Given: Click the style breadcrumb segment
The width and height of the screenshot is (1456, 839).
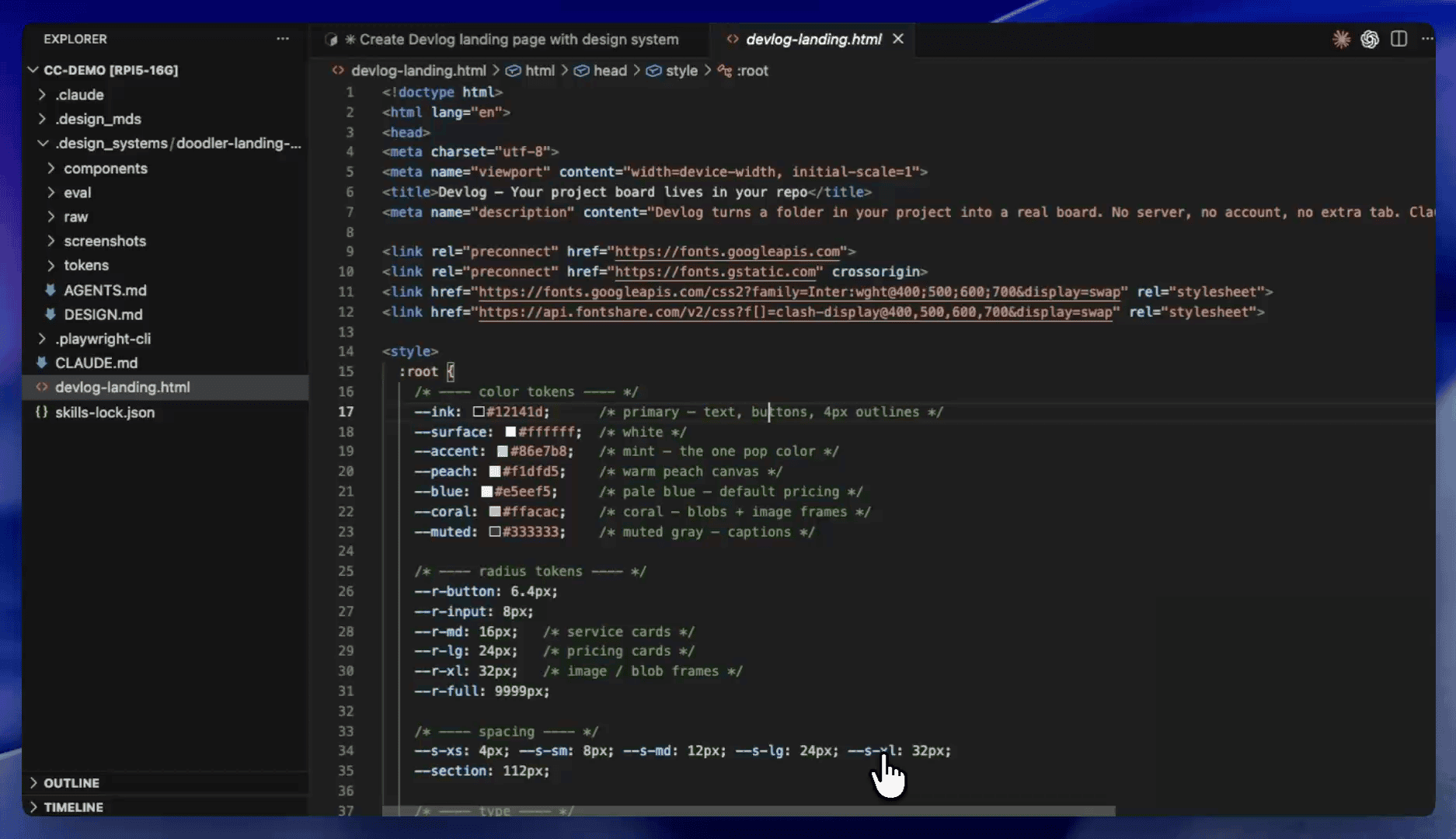Looking at the screenshot, I should coord(681,71).
